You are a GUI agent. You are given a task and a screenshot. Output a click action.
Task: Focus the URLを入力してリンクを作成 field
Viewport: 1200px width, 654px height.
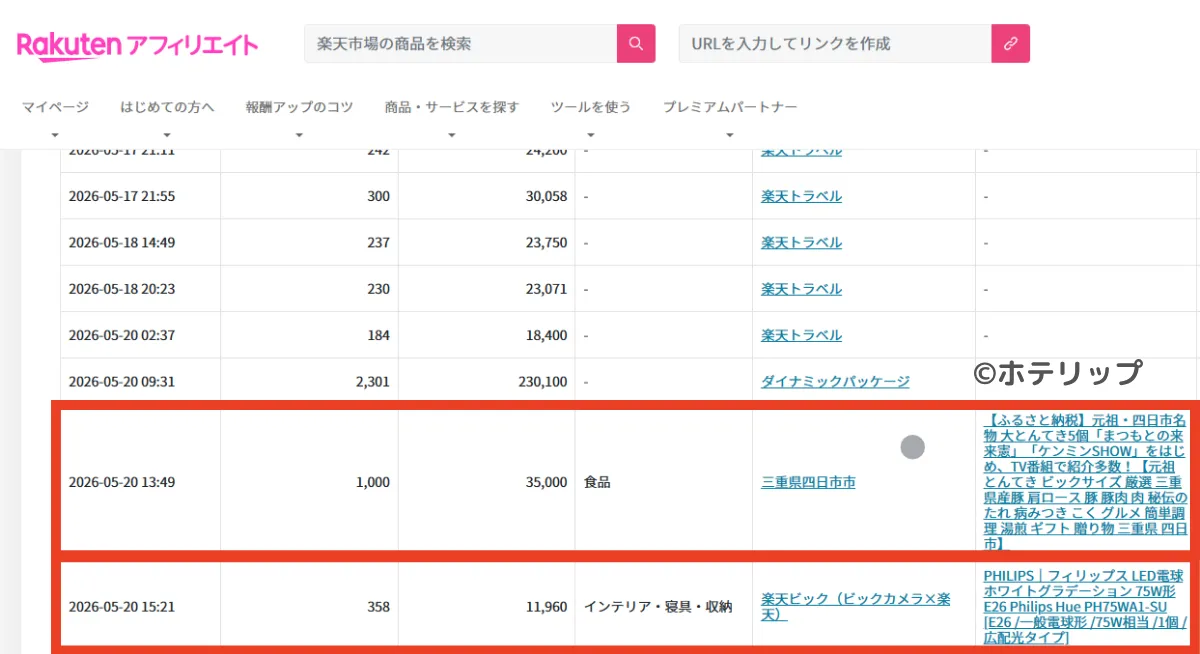tap(835, 44)
